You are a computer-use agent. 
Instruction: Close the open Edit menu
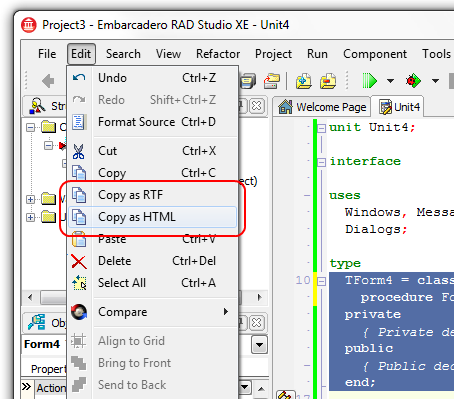(x=81, y=54)
